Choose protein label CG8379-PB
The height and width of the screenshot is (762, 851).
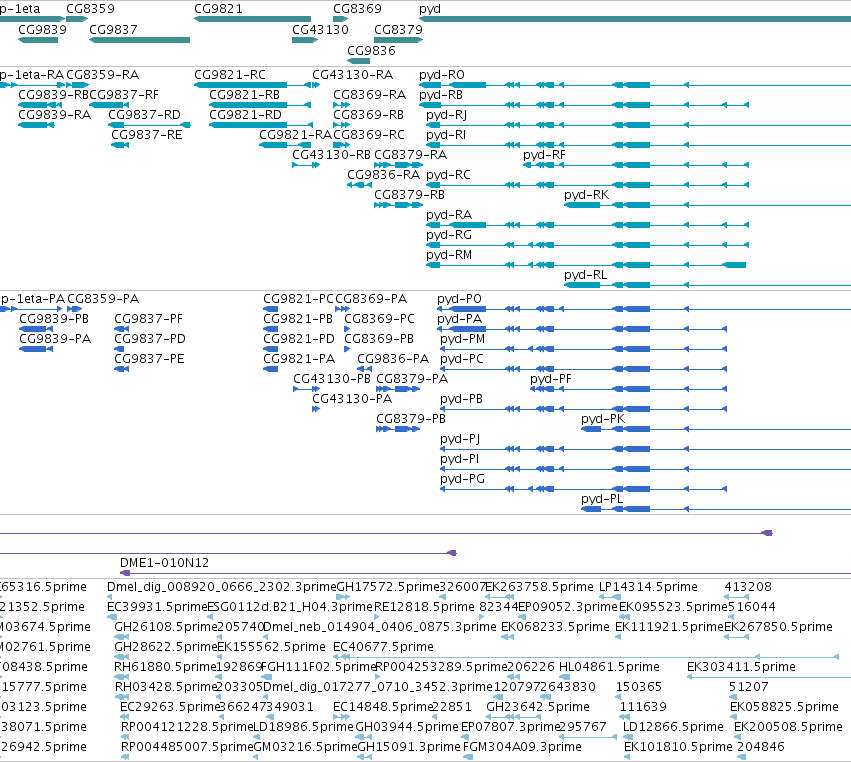[x=411, y=418]
